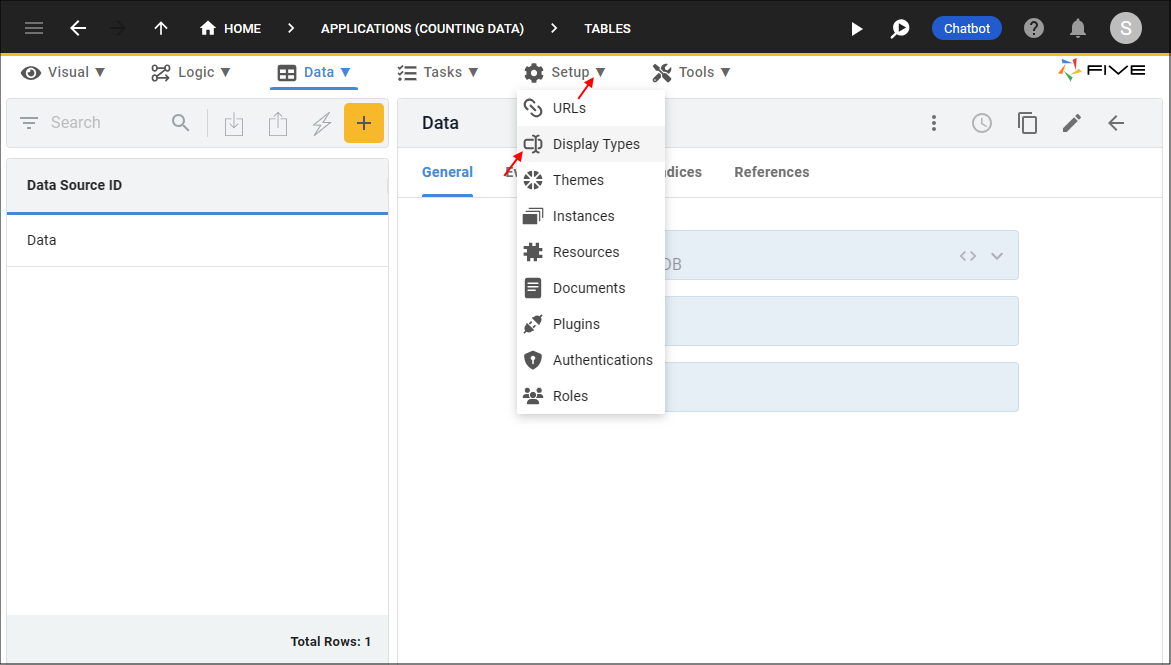Click the history clock icon
The height and width of the screenshot is (665, 1171).
tap(982, 123)
